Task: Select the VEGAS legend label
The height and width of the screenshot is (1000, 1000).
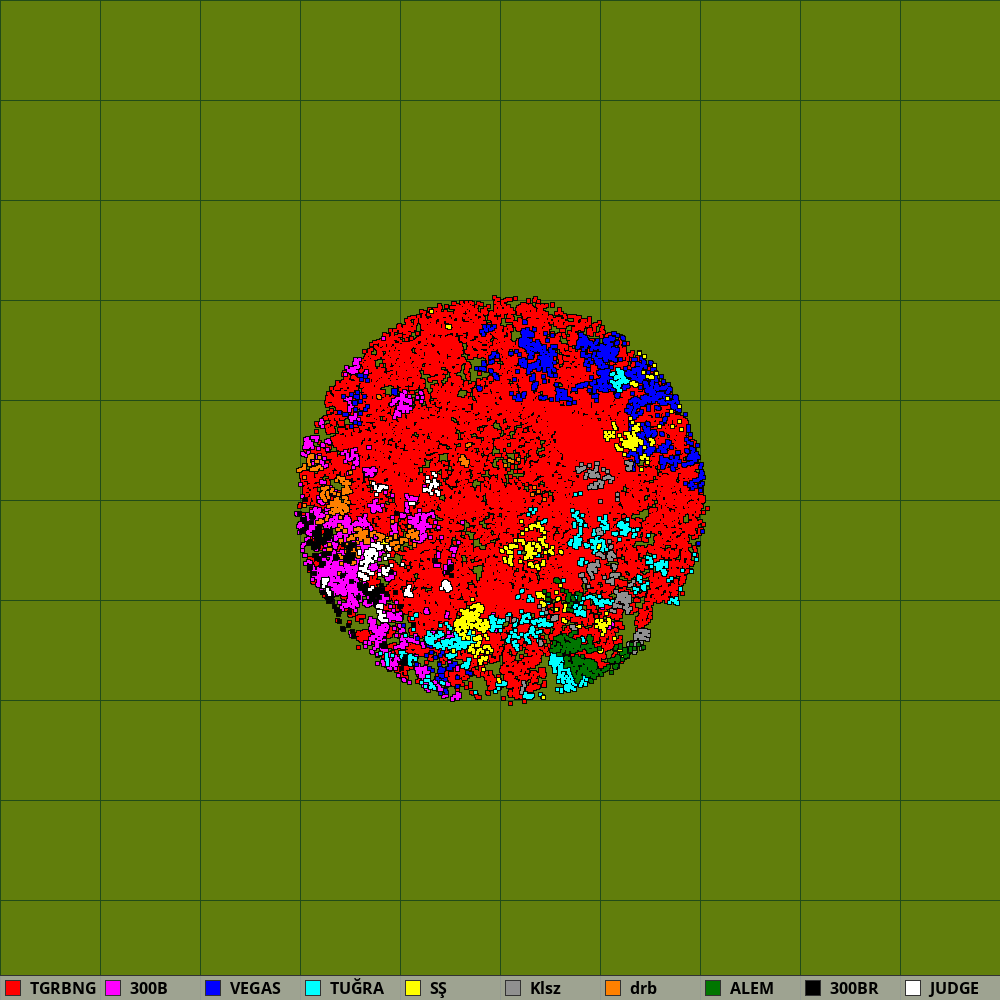Action: tap(255, 988)
